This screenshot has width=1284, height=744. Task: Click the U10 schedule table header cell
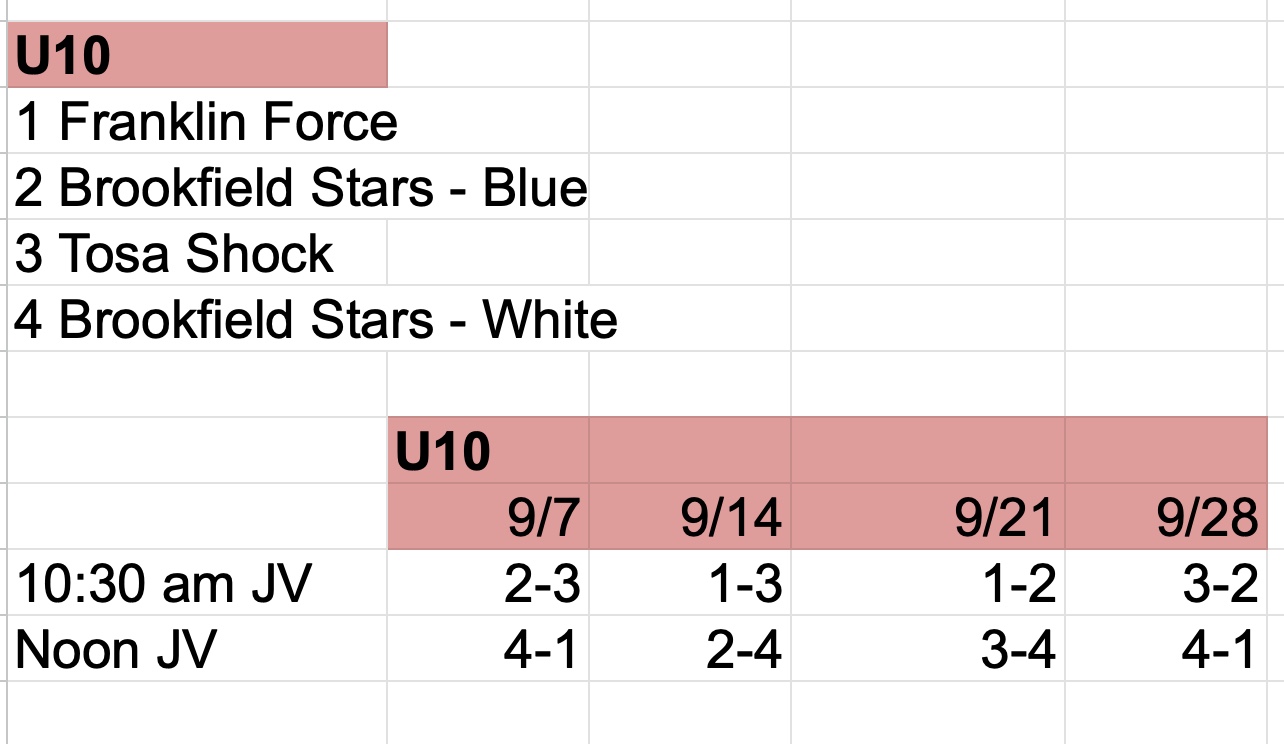coord(488,451)
